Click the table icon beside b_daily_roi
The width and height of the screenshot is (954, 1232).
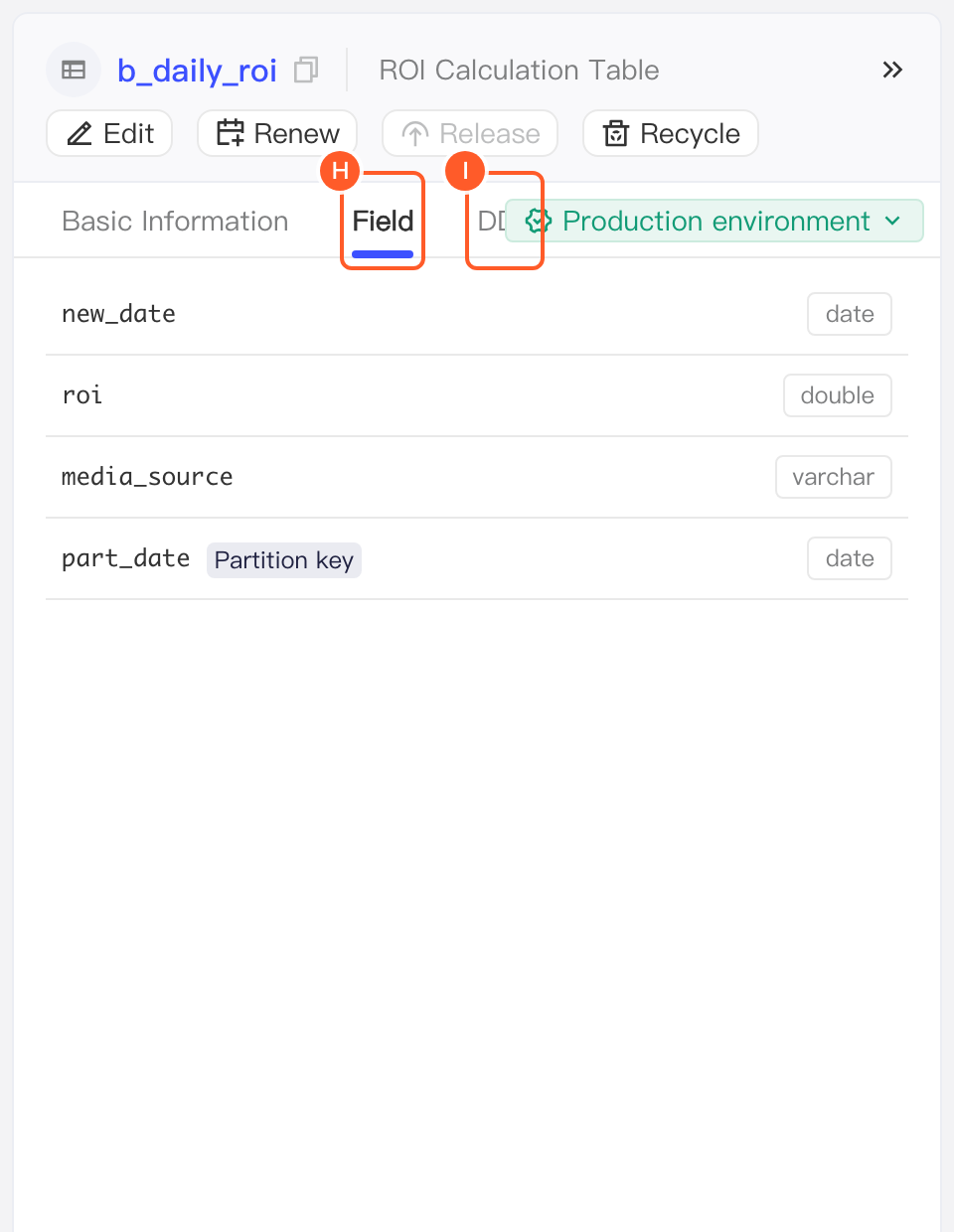tap(74, 70)
